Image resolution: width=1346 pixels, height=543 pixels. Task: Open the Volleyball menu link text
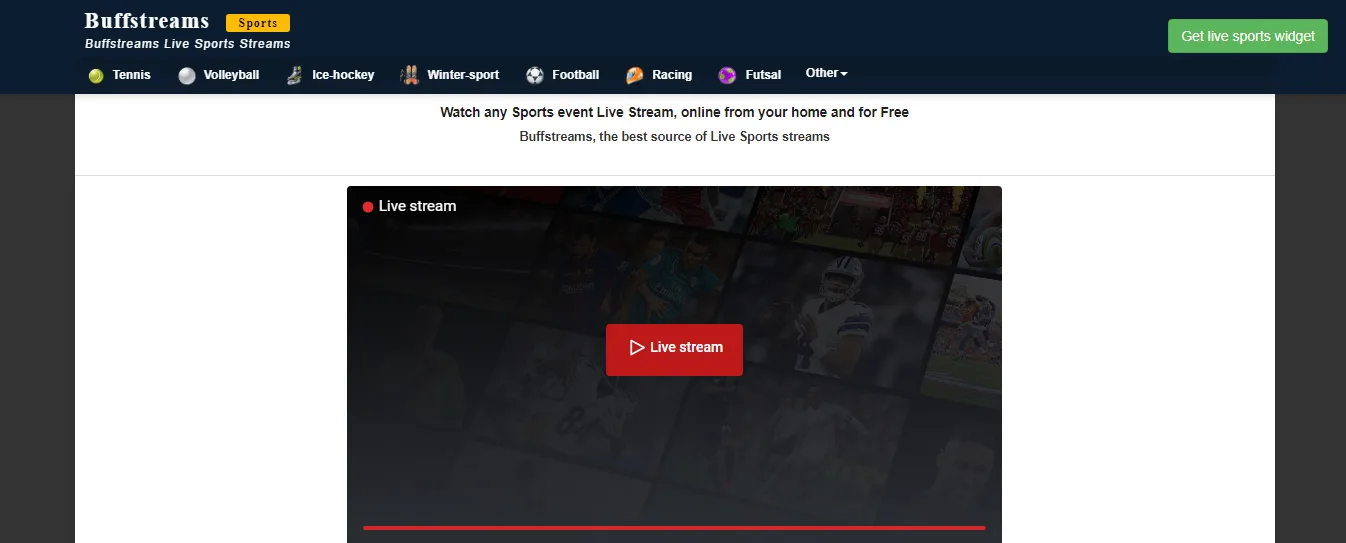[231, 75]
